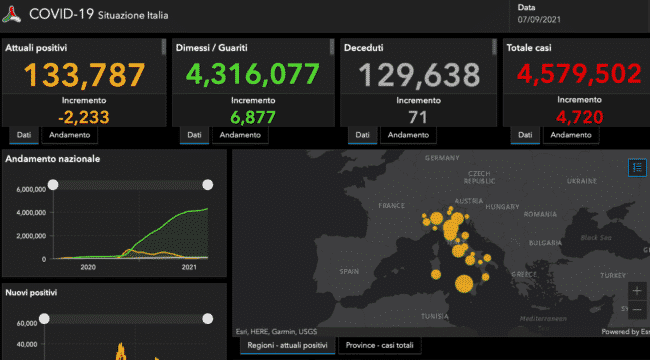Zoom out on the map
This screenshot has height=360, width=650.
tap(637, 309)
